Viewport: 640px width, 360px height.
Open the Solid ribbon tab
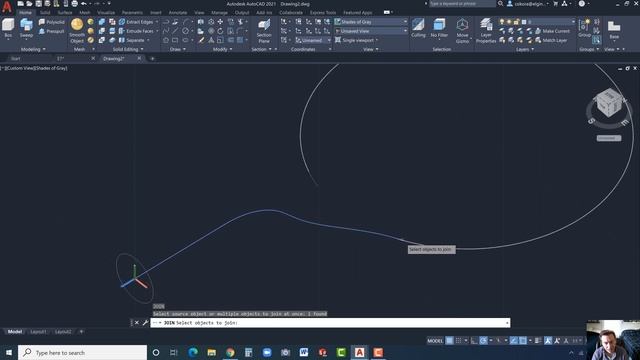click(x=45, y=13)
